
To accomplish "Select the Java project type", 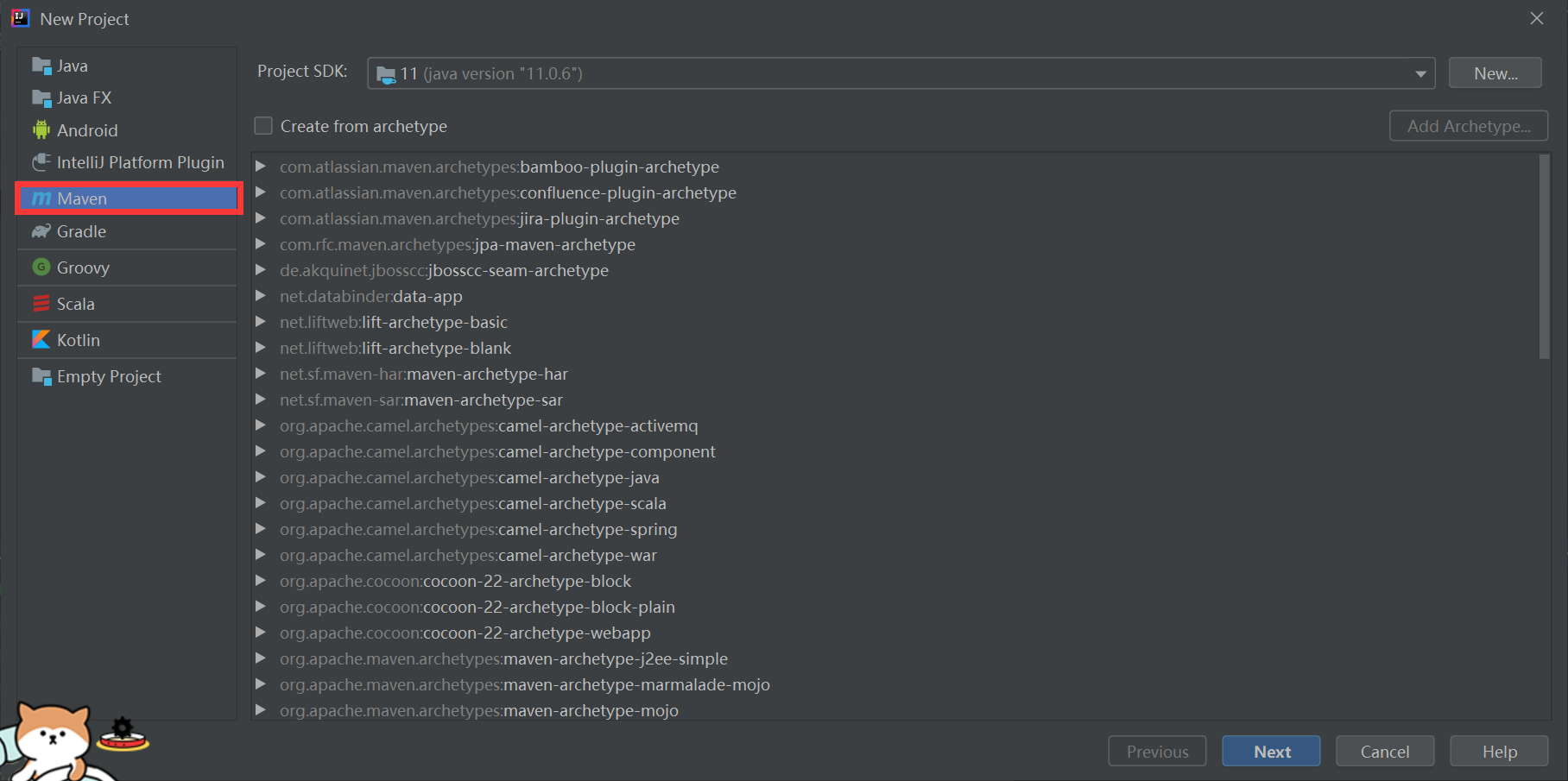I will [x=127, y=66].
